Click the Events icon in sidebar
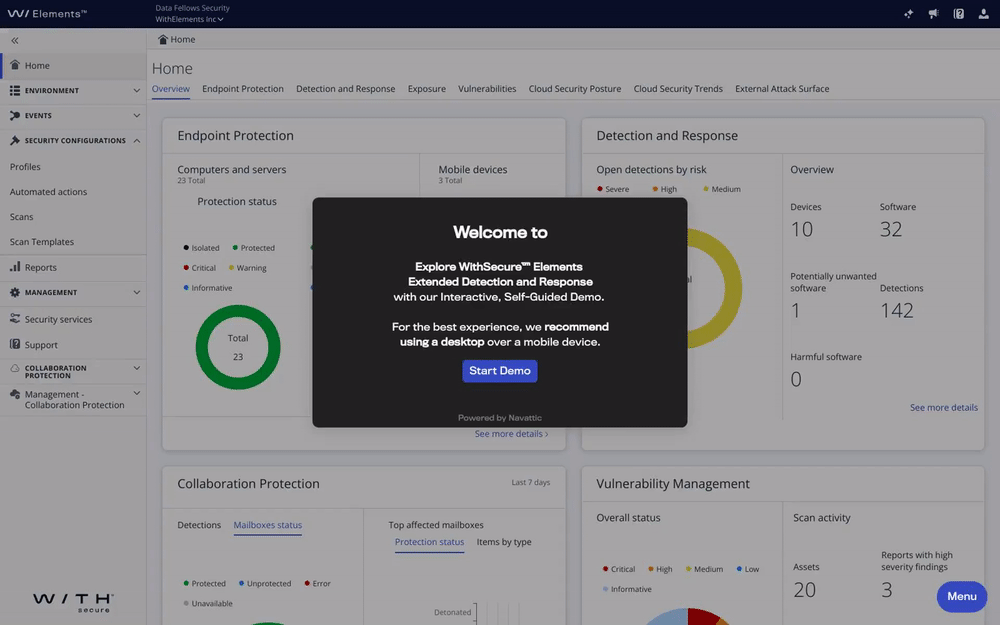This screenshot has width=1000, height=625. [15, 115]
